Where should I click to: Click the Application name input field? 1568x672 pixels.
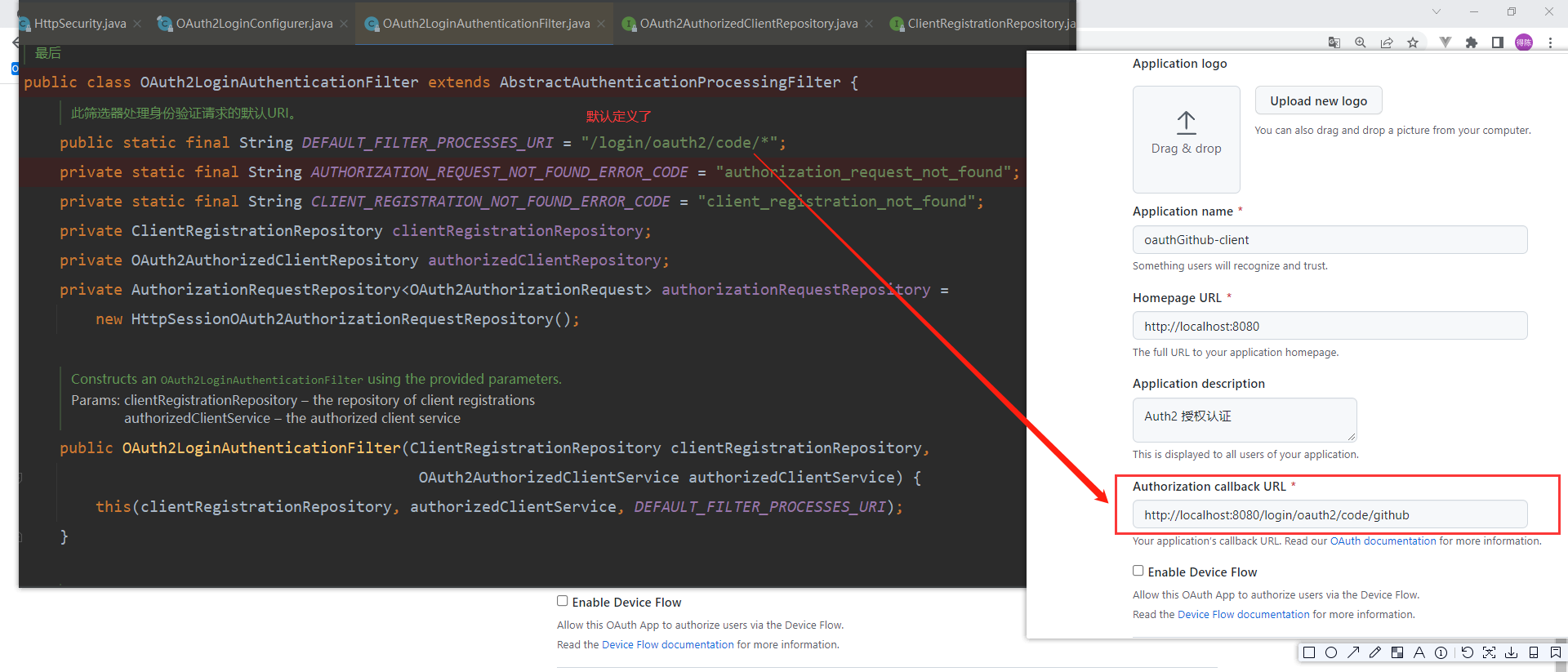(x=1330, y=239)
